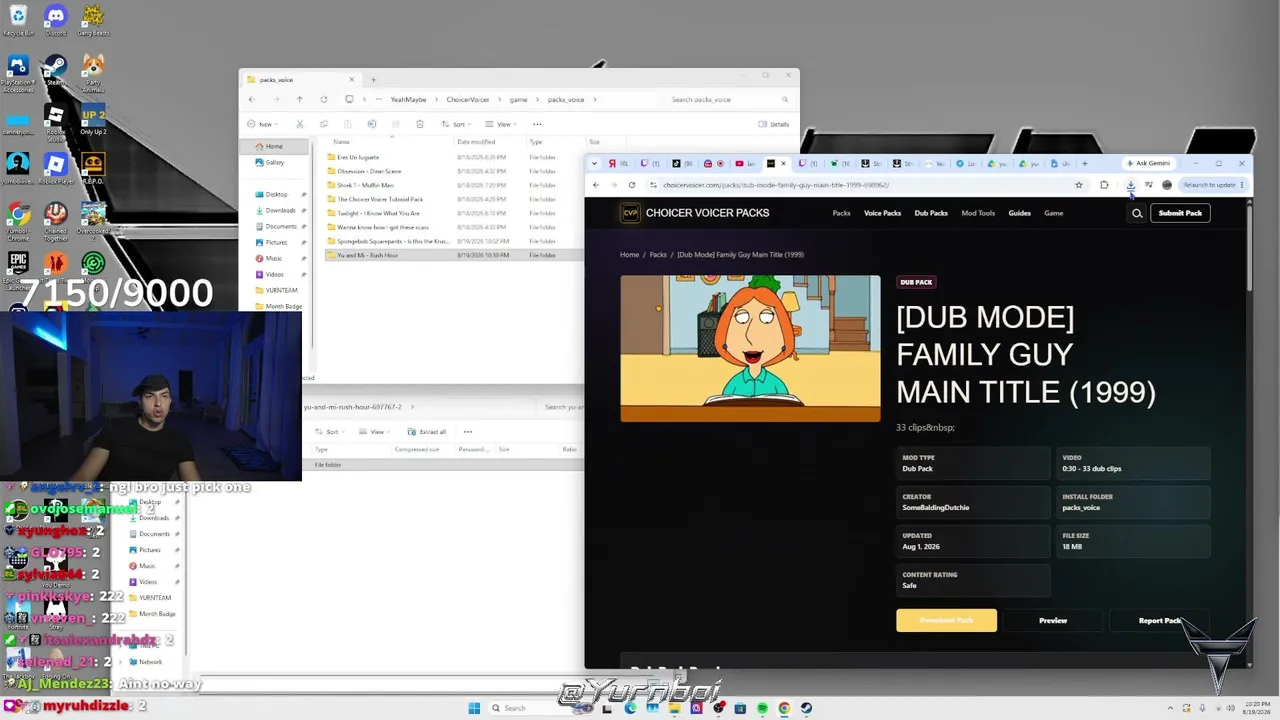Toggle the Details pane in File Explorer

pos(774,124)
